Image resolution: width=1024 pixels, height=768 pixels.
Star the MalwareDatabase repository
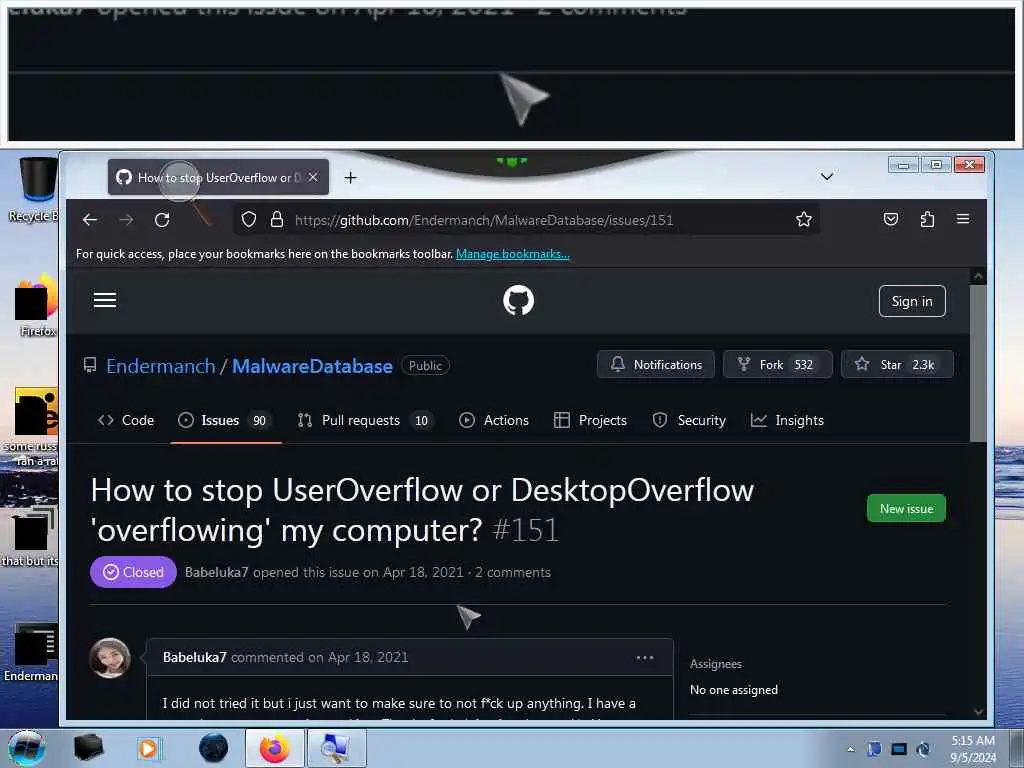click(x=897, y=364)
